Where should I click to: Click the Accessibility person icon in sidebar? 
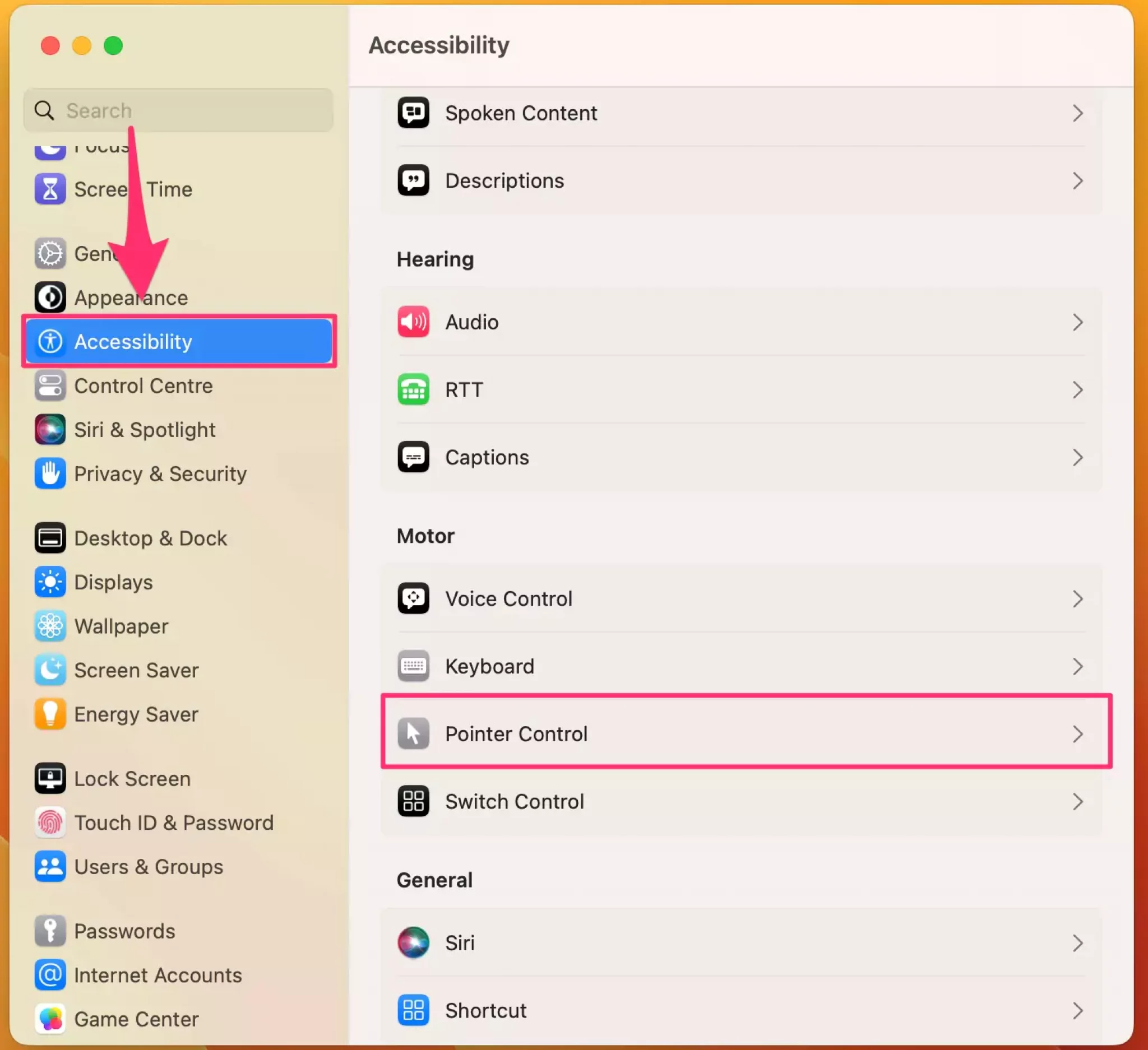tap(50, 341)
